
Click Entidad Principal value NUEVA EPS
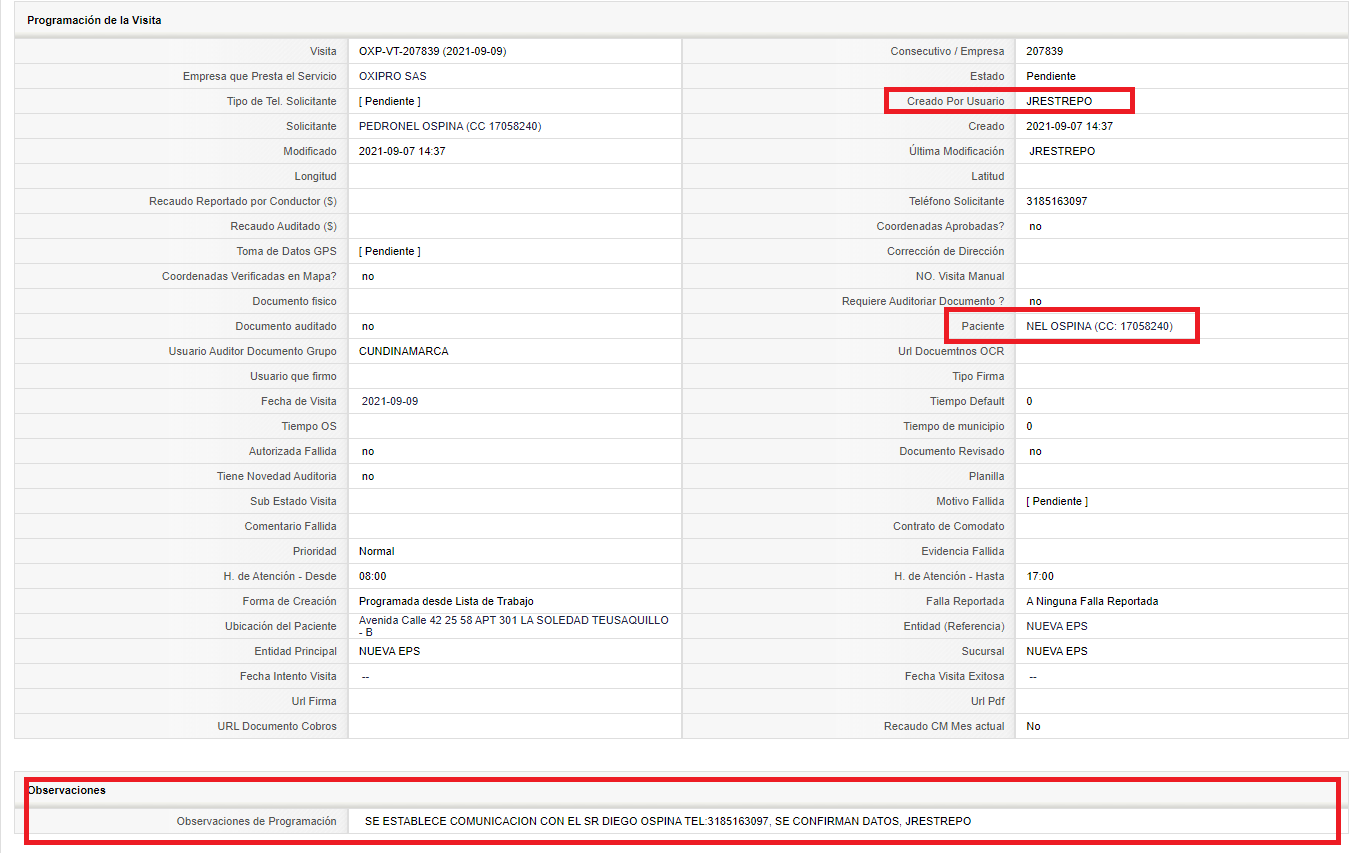(390, 651)
